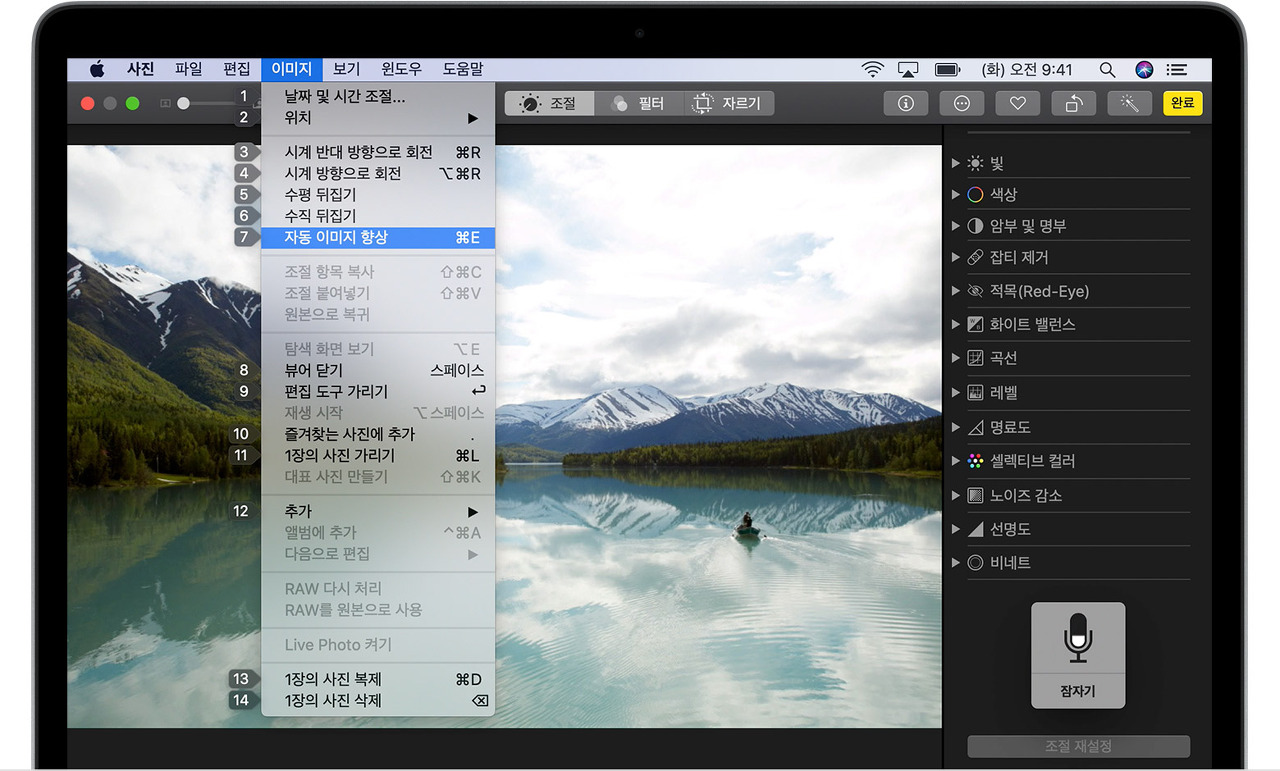Open Spotlight search magnifier
This screenshot has width=1280, height=771.
coord(1107,69)
